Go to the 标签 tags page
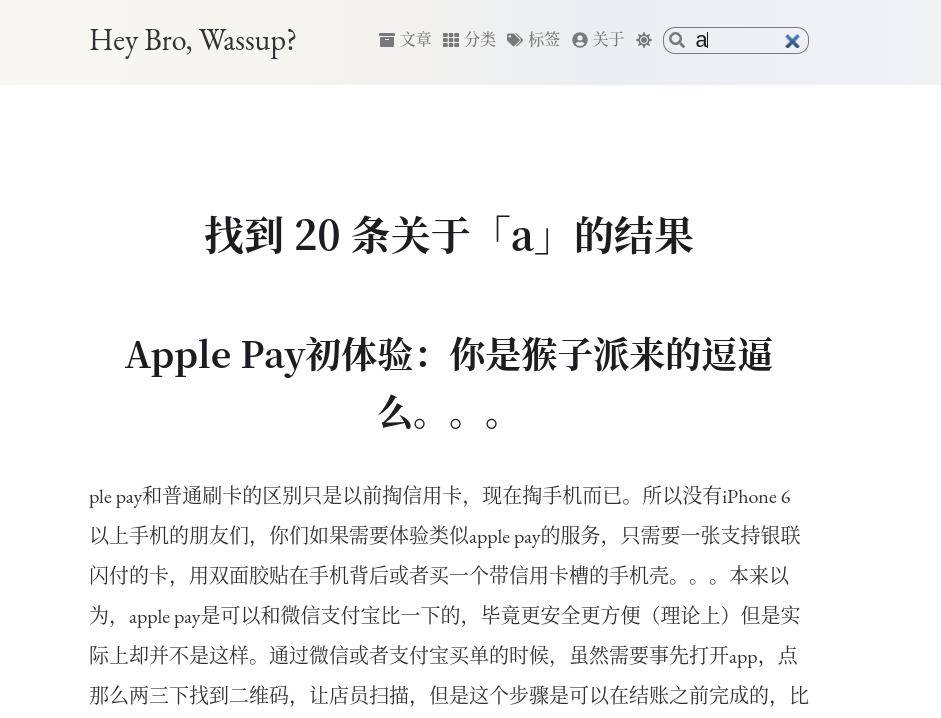Image resolution: width=941 pixels, height=718 pixels. click(544, 40)
